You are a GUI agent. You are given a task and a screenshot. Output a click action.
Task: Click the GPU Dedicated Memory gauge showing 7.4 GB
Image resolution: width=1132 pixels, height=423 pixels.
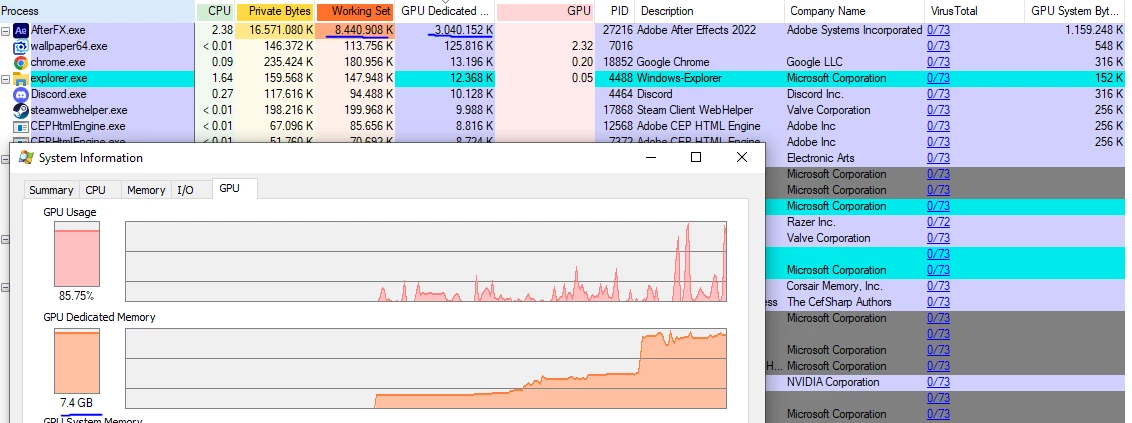click(x=77, y=362)
